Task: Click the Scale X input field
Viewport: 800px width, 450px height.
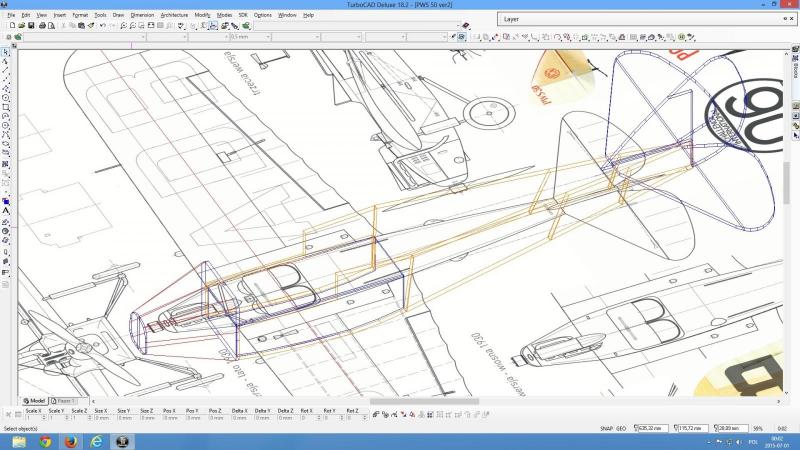Action: tap(32, 417)
